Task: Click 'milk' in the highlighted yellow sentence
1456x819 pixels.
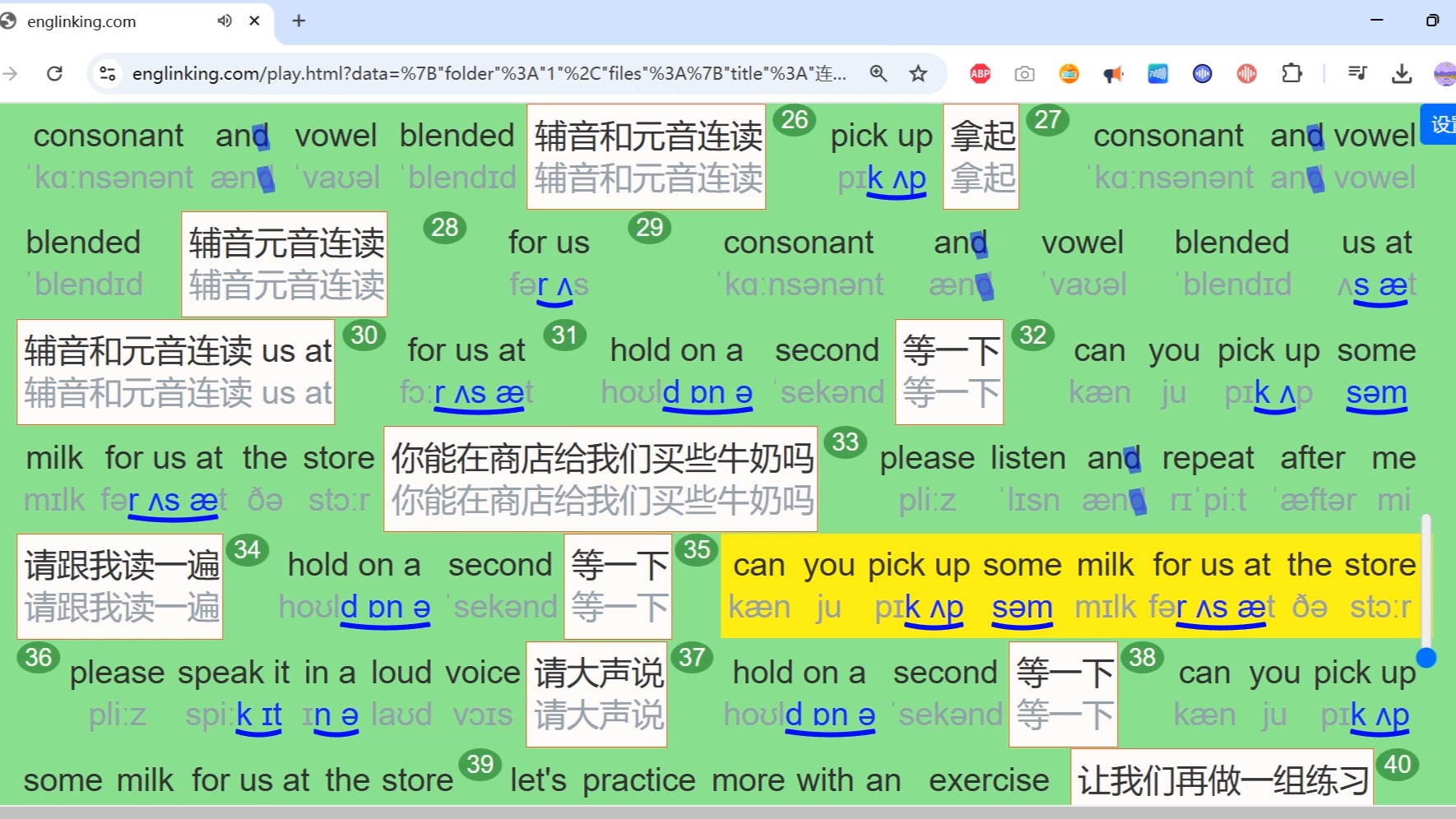Action: (1106, 566)
